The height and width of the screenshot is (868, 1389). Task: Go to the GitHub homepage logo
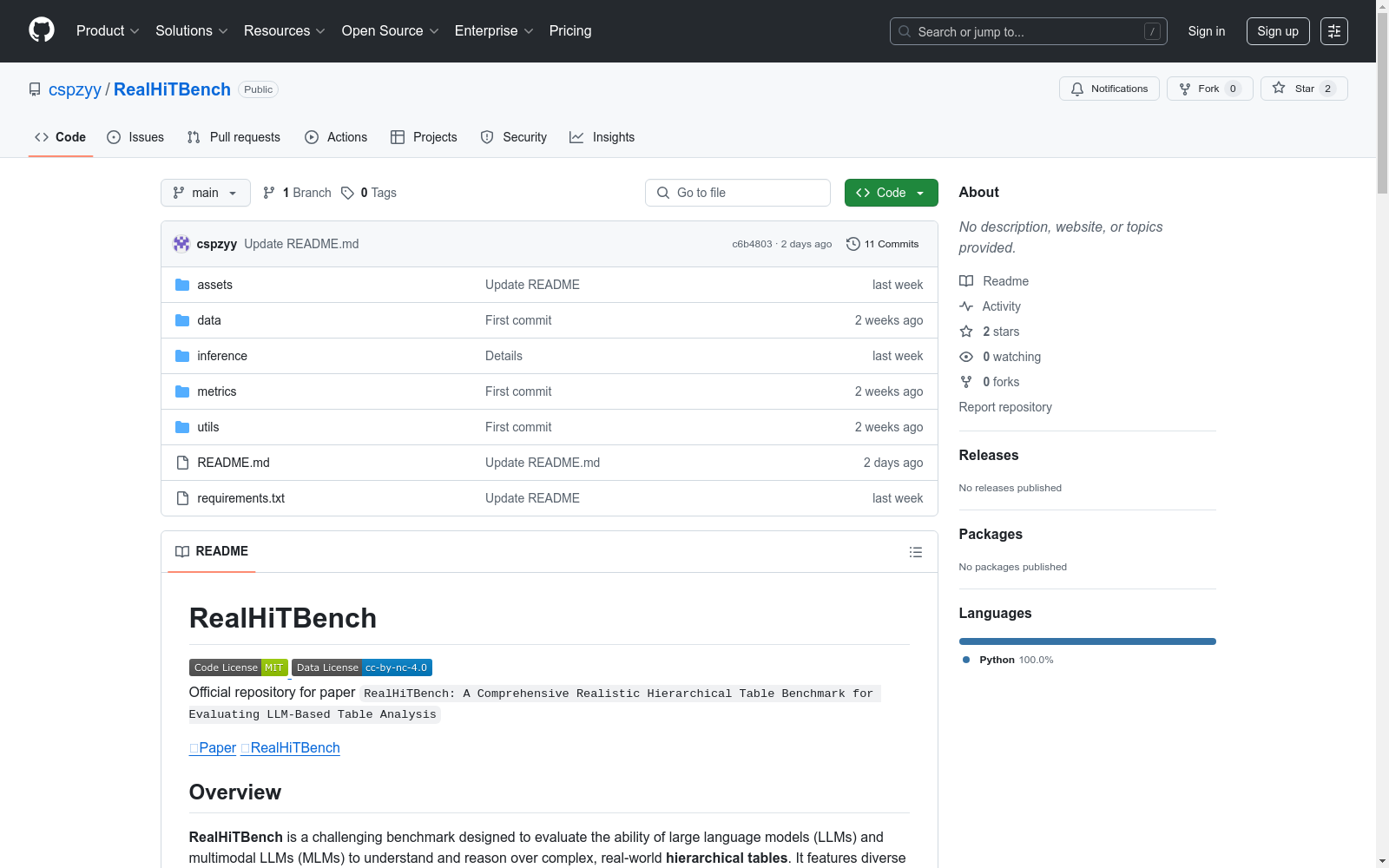[42, 30]
